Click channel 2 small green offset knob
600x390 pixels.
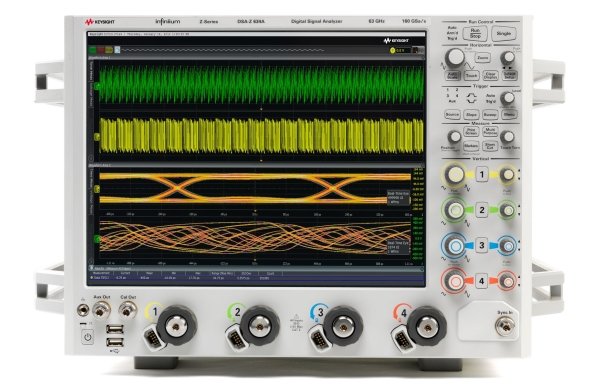tap(508, 210)
